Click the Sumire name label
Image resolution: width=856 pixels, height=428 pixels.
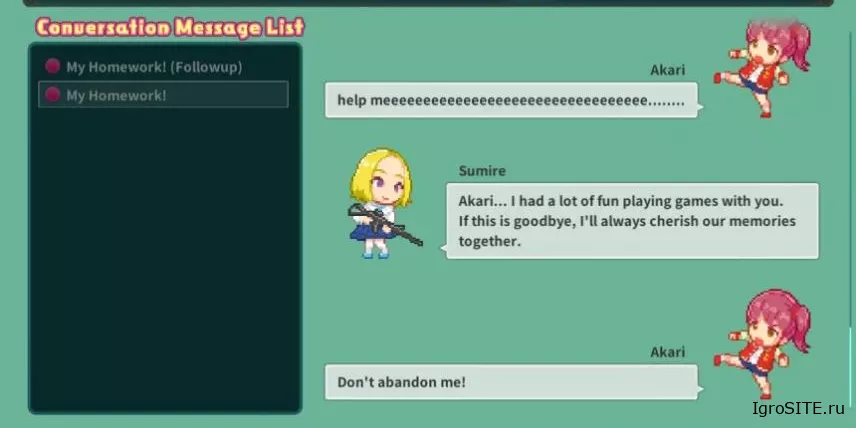482,171
